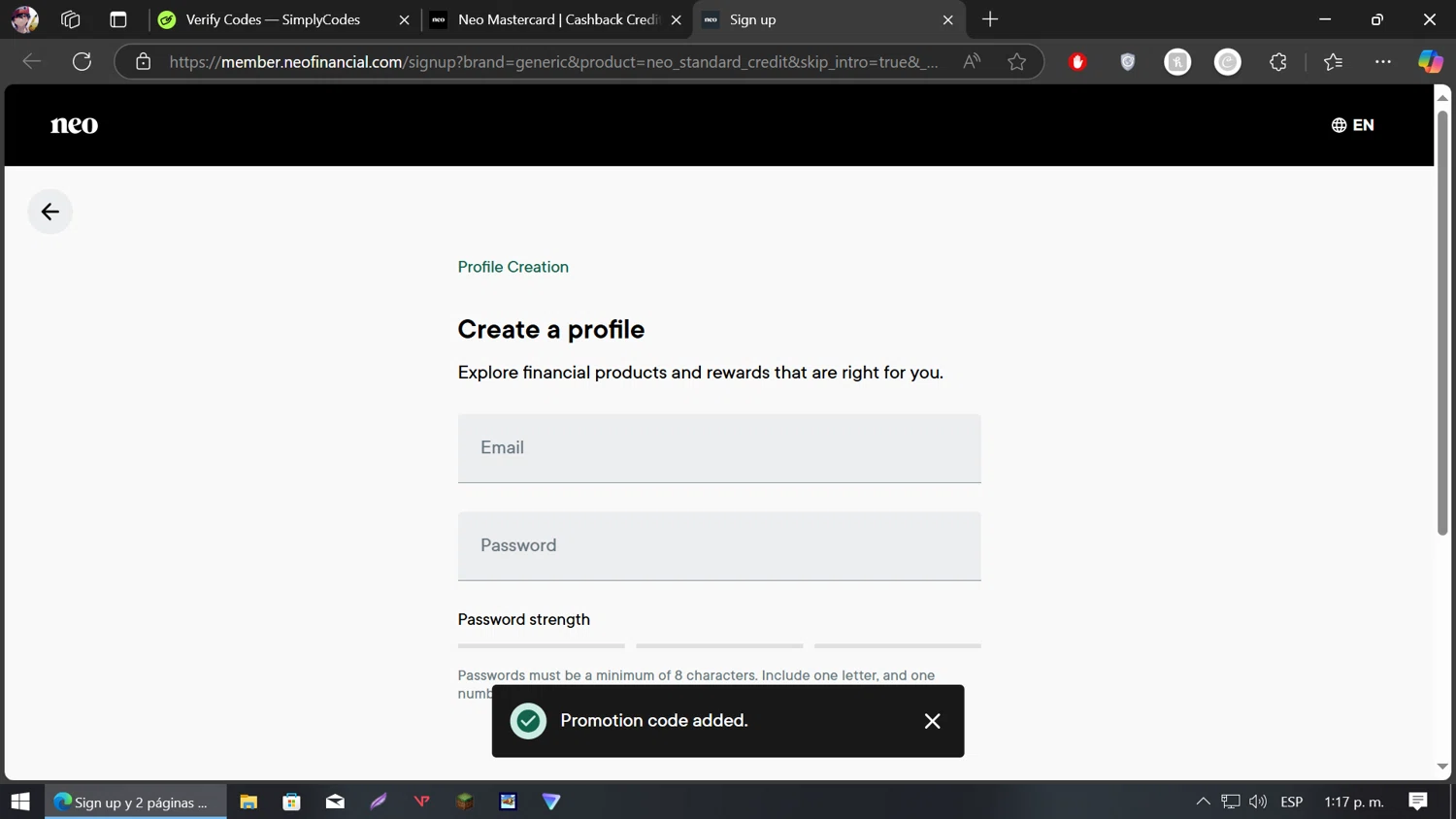1456x819 pixels.
Task: Reload the current page
Action: tap(83, 62)
